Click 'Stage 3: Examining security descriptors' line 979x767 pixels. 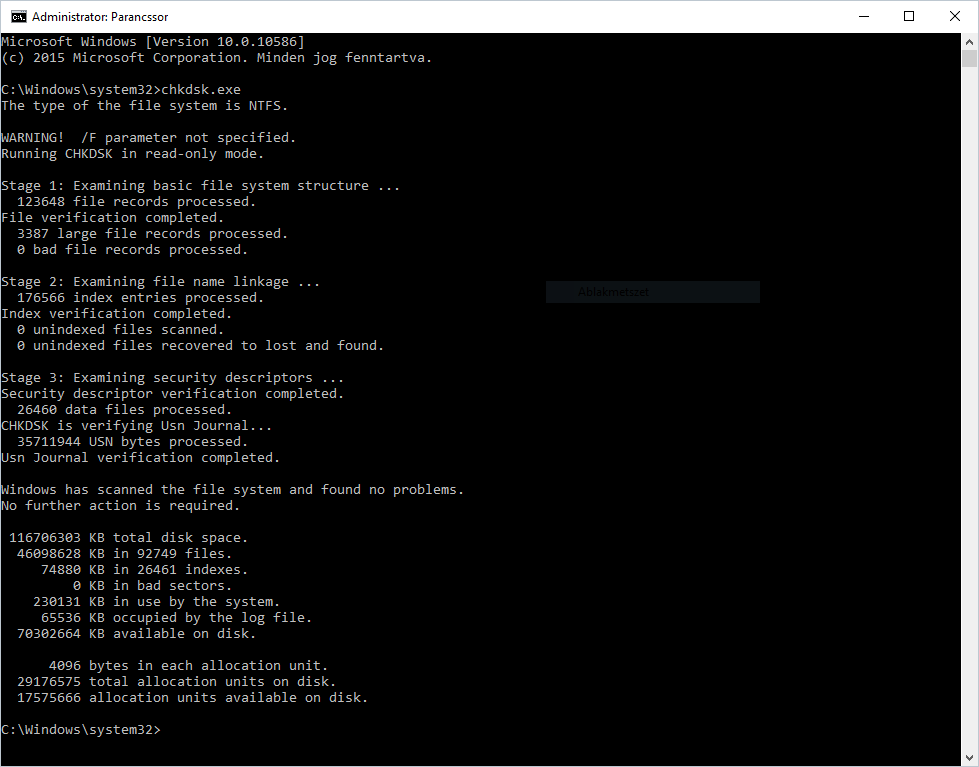tap(172, 378)
